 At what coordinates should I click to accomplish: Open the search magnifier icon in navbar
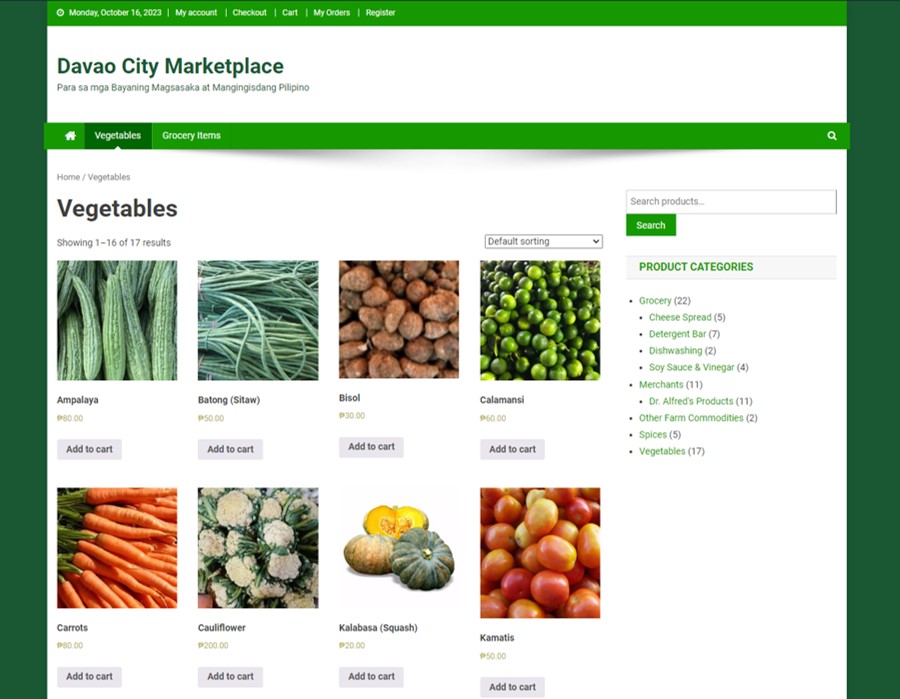pyautogui.click(x=831, y=136)
